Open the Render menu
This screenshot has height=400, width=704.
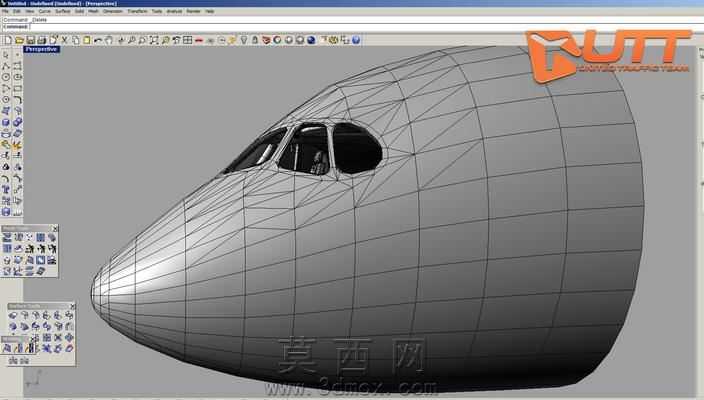[x=194, y=11]
